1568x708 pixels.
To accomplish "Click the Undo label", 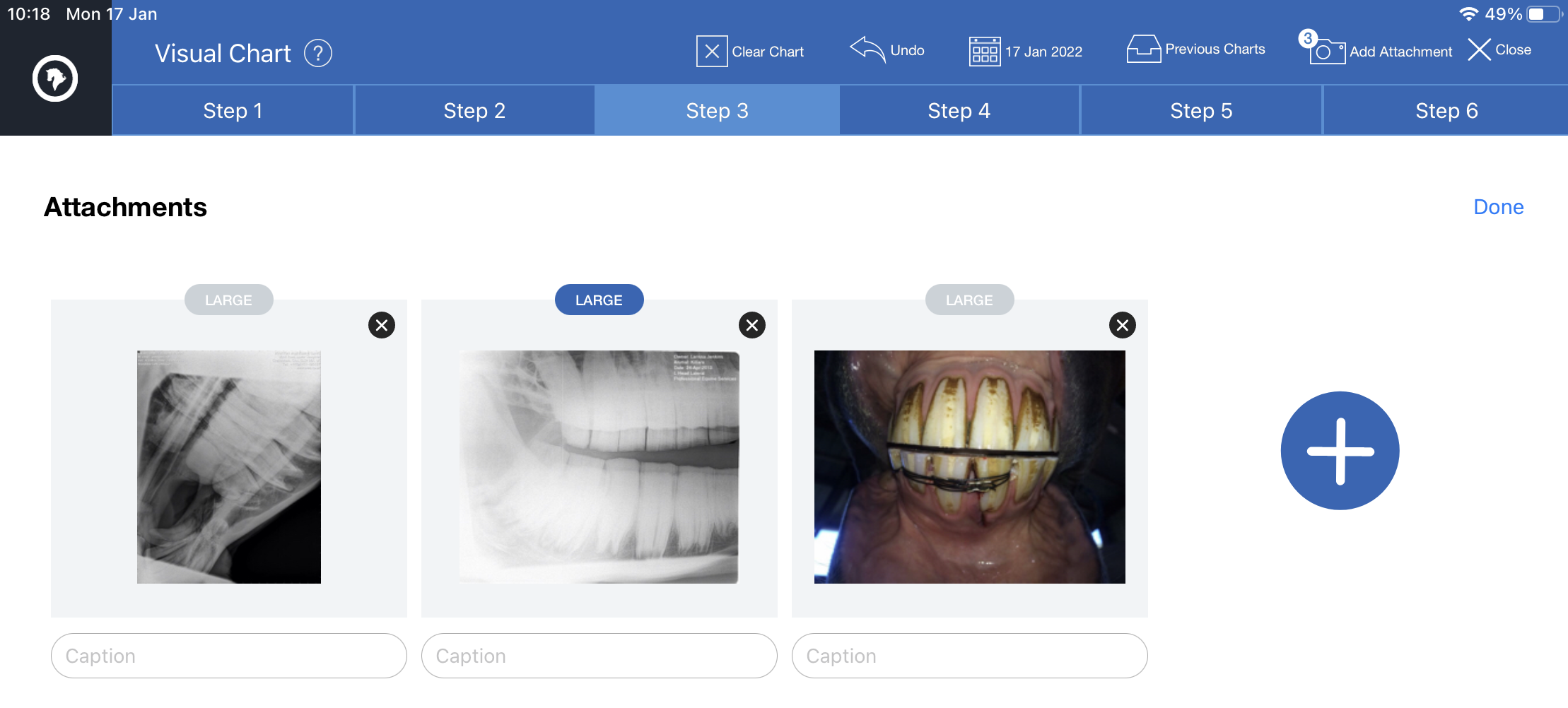I will point(907,50).
